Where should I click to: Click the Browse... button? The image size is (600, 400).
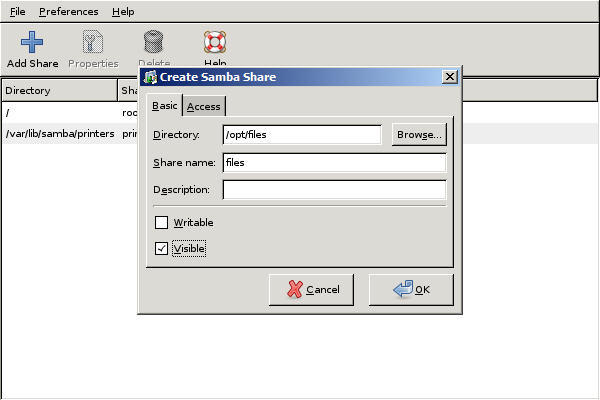(419, 135)
